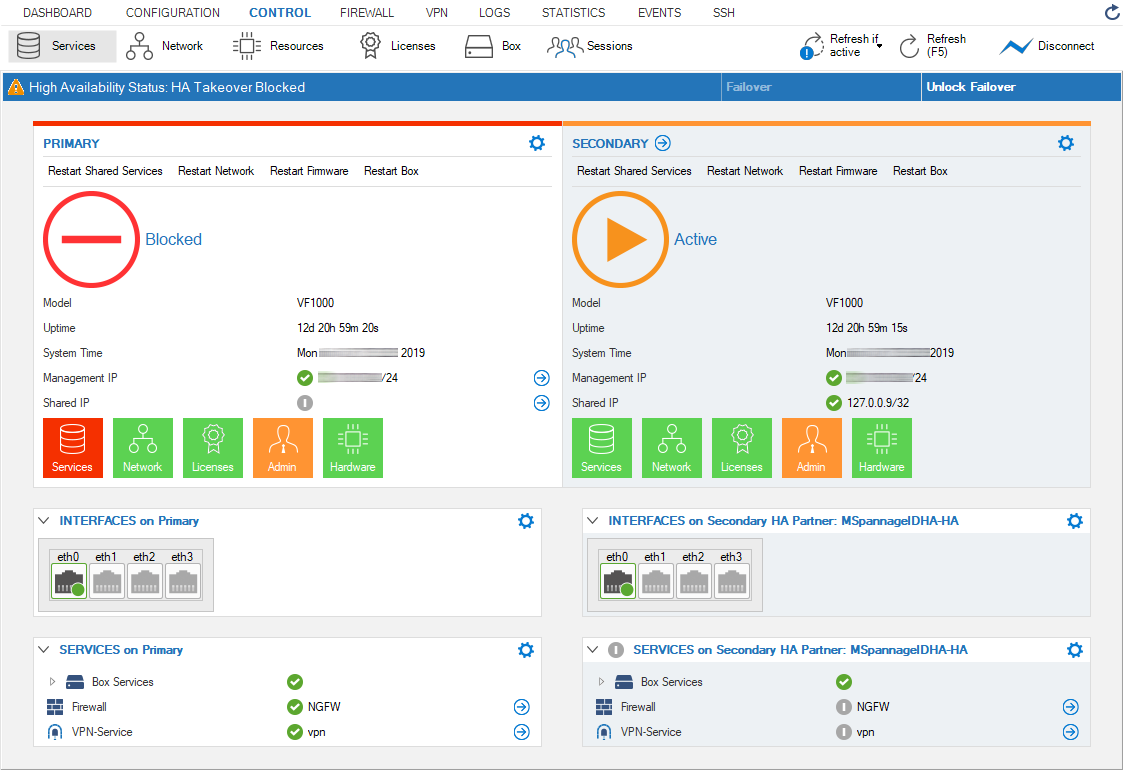The width and height of the screenshot is (1123, 770).
Task: Open Primary Firewall NGFW service arrow
Action: pyautogui.click(x=521, y=707)
